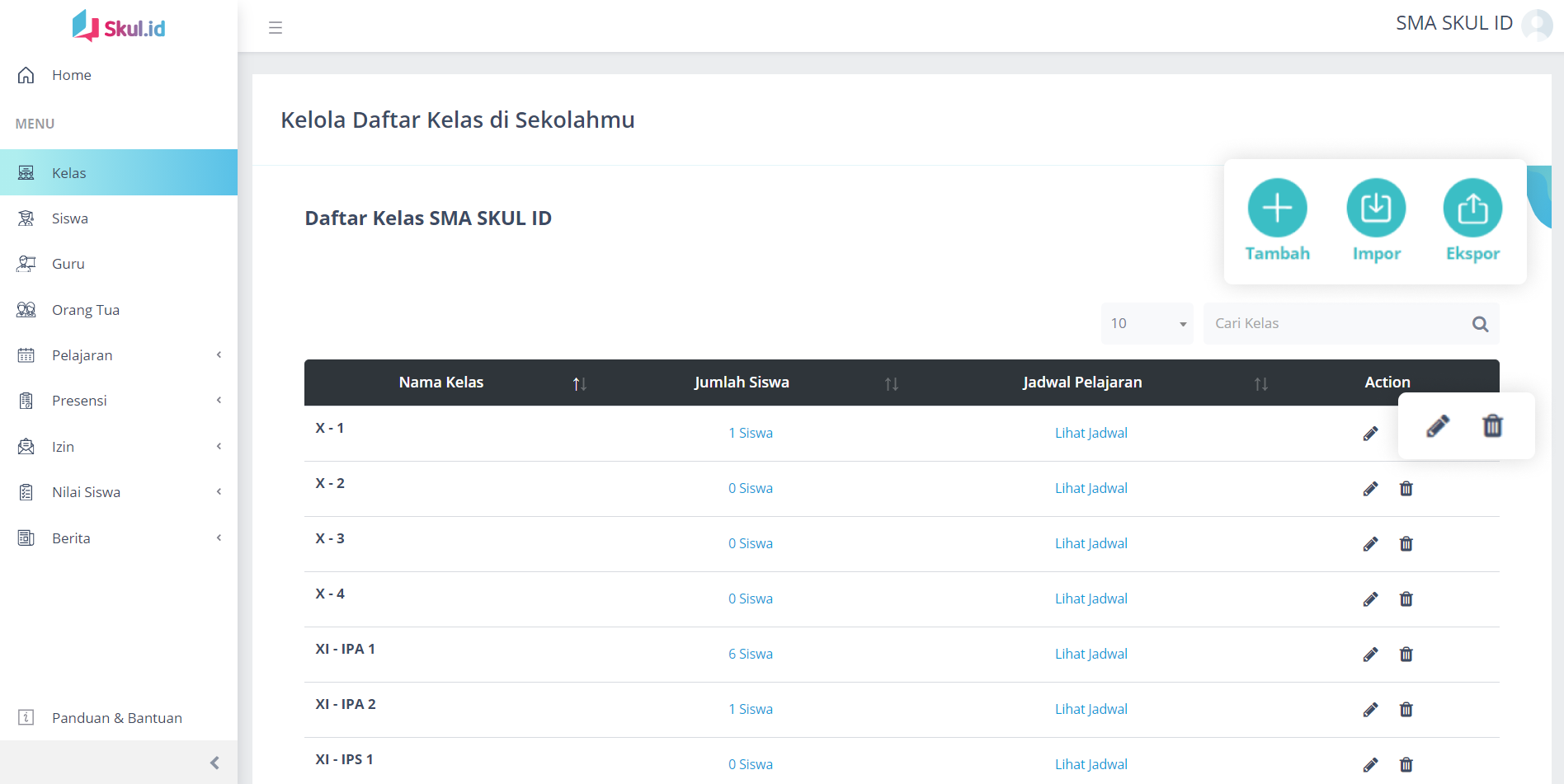
Task: Sort table by Jadwal Pelajaran column
Action: pos(1260,383)
